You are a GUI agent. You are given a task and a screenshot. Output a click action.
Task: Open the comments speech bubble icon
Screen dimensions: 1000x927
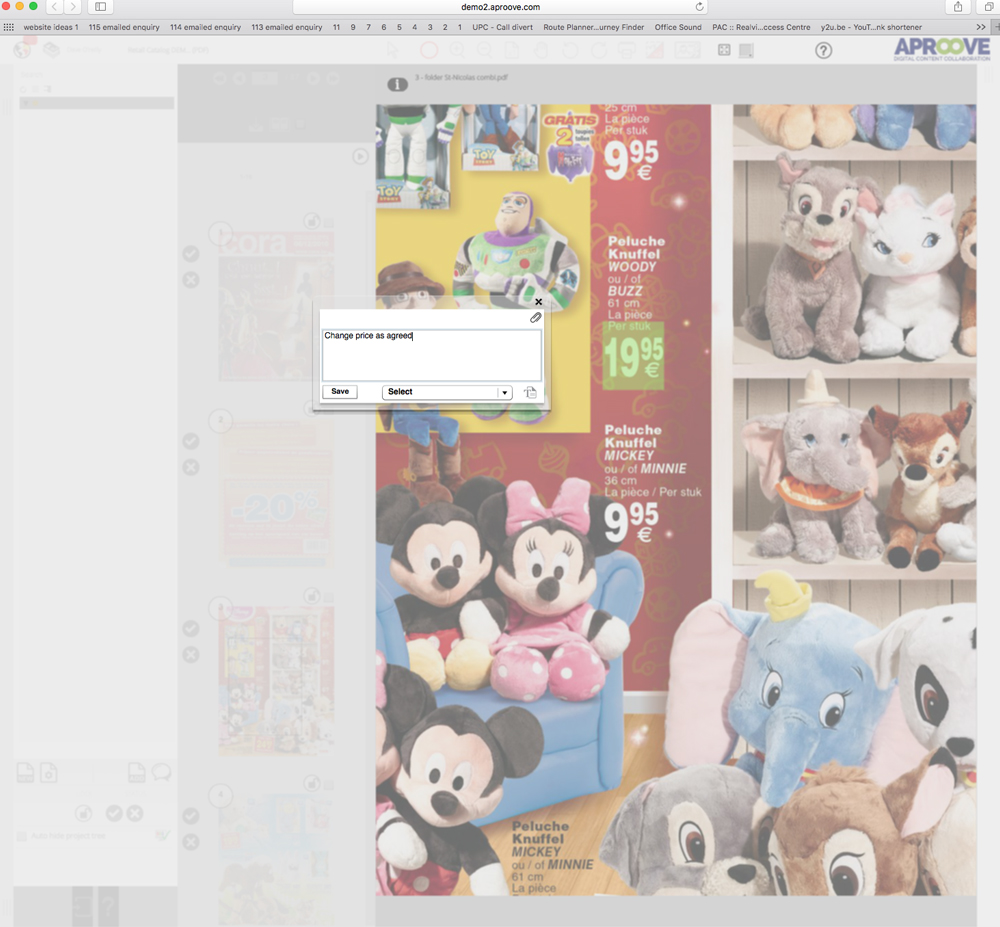tap(161, 772)
